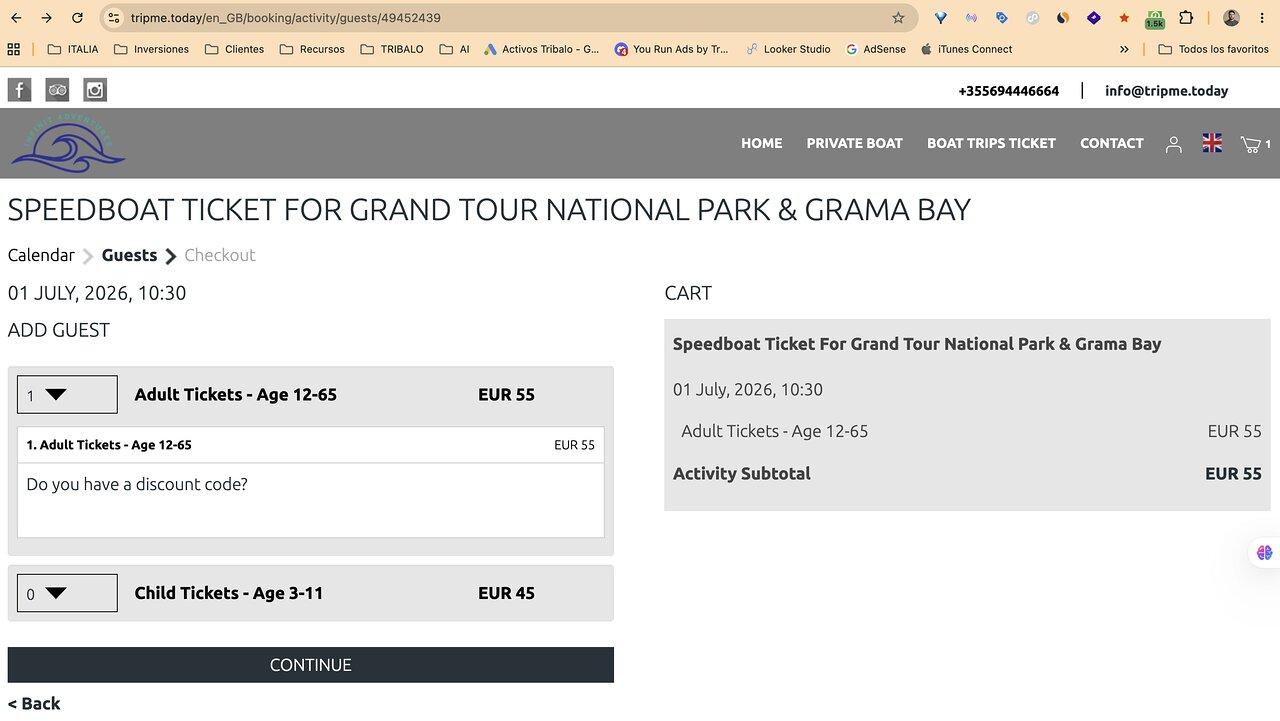1280x721 pixels.
Task: Click the wave logo of the site
Action: (x=67, y=144)
